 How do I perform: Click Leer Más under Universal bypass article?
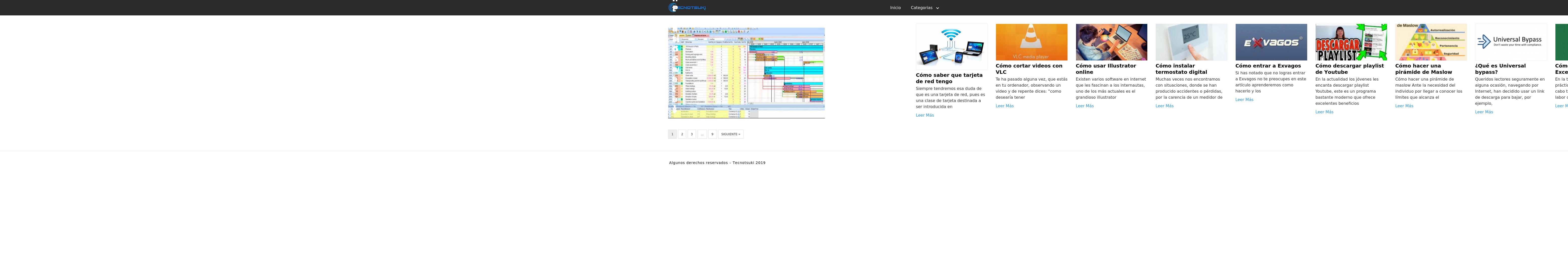click(1484, 112)
